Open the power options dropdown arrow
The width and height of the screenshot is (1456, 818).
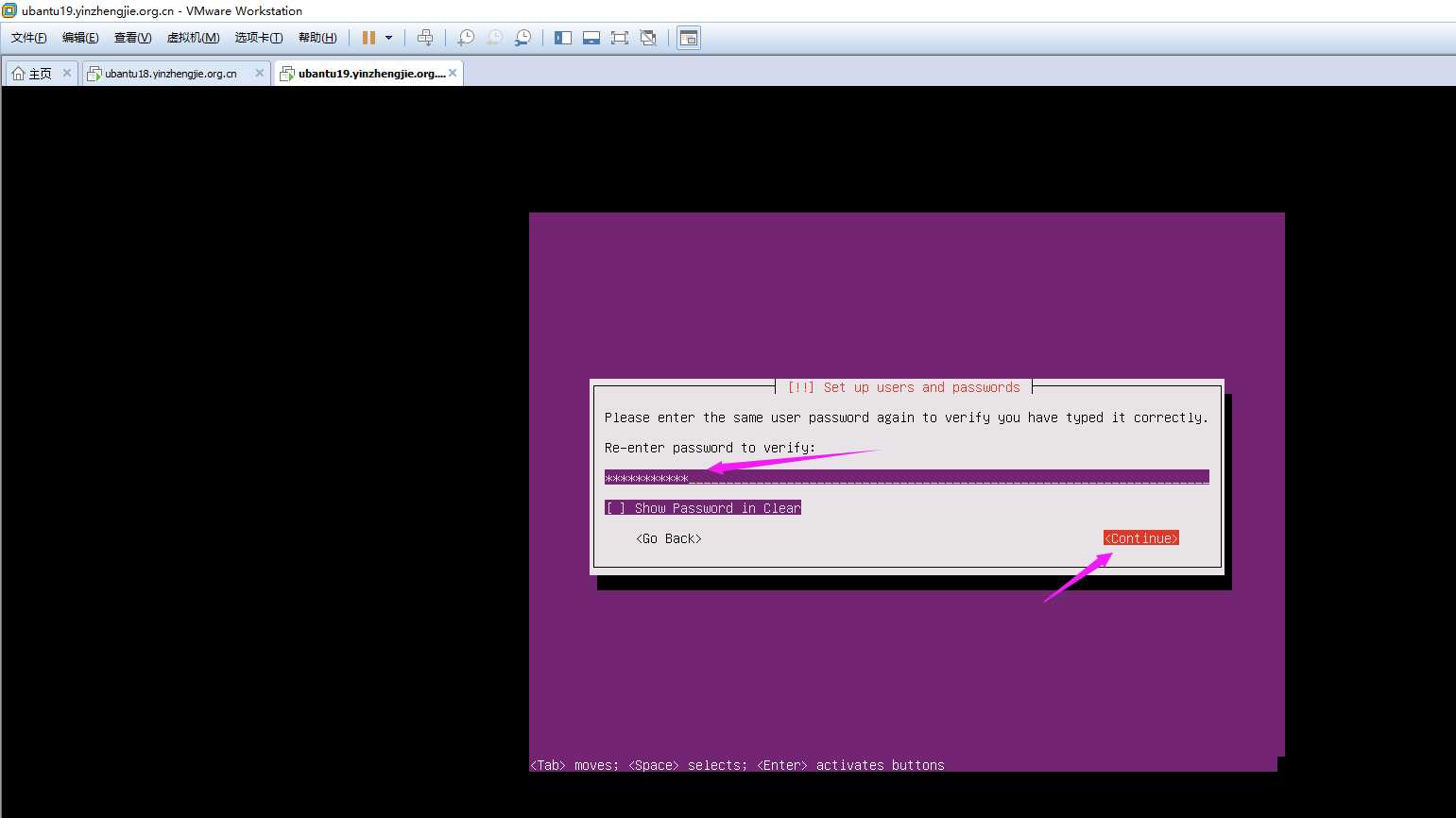click(388, 38)
